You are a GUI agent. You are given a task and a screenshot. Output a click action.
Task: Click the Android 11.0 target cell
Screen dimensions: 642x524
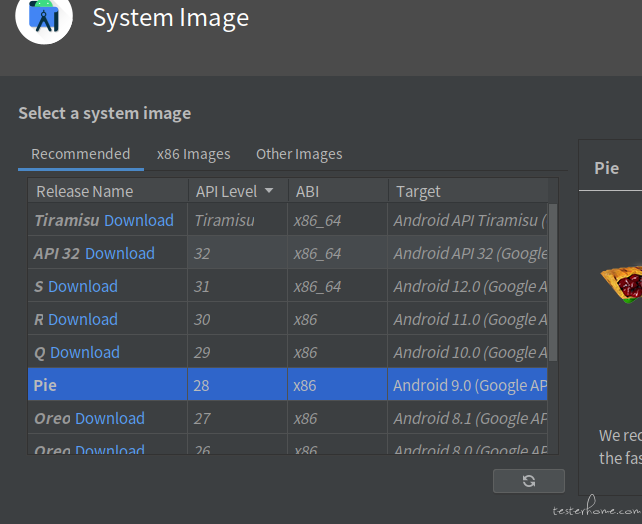click(468, 319)
